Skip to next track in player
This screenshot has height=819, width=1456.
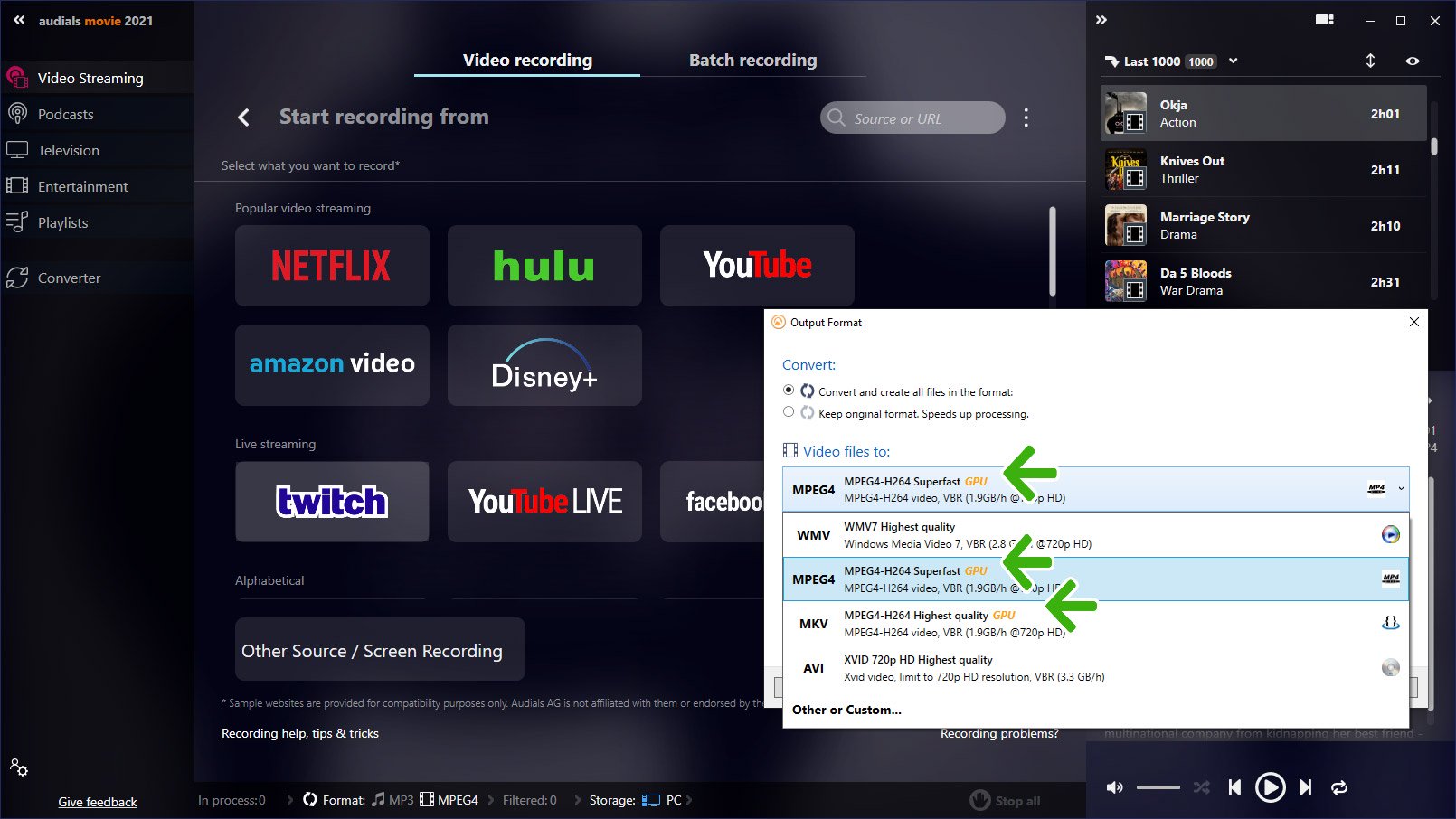pyautogui.click(x=1305, y=787)
